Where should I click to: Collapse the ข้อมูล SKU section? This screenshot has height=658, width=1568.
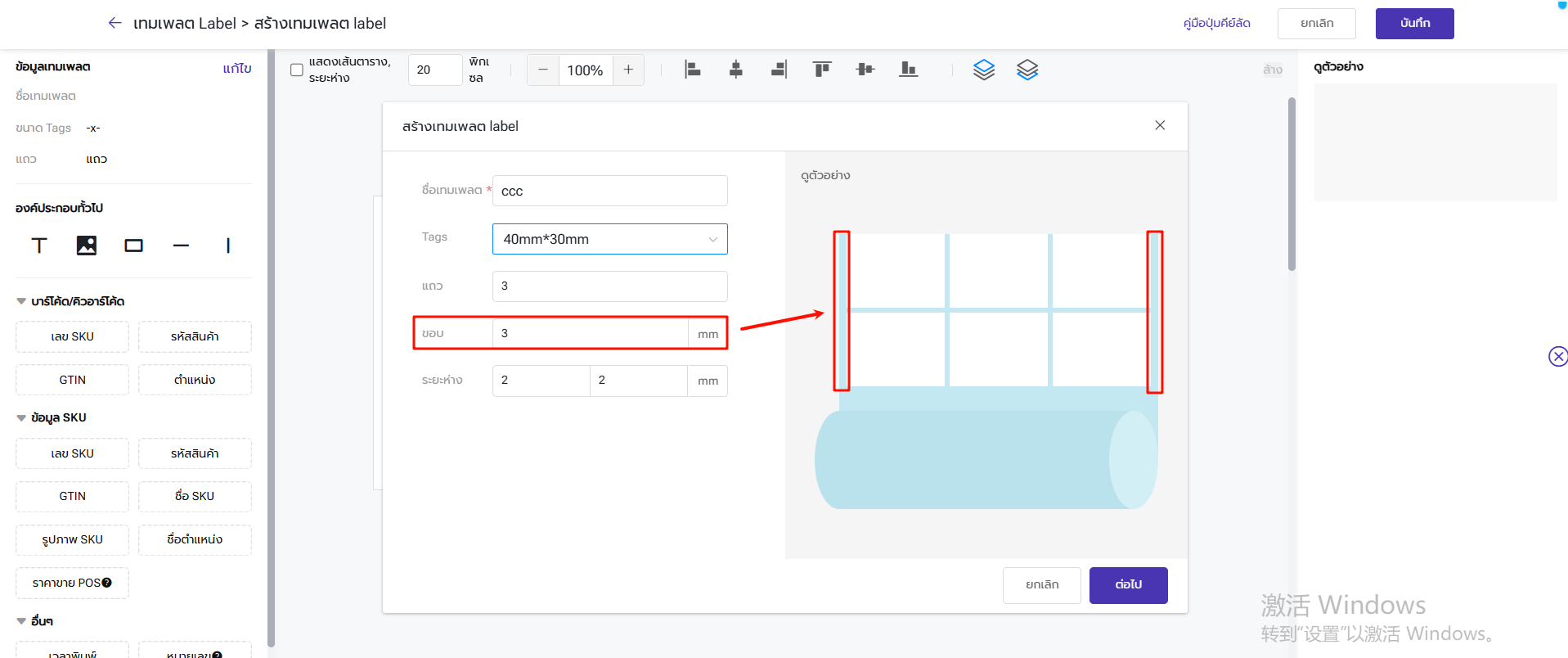click(21, 417)
